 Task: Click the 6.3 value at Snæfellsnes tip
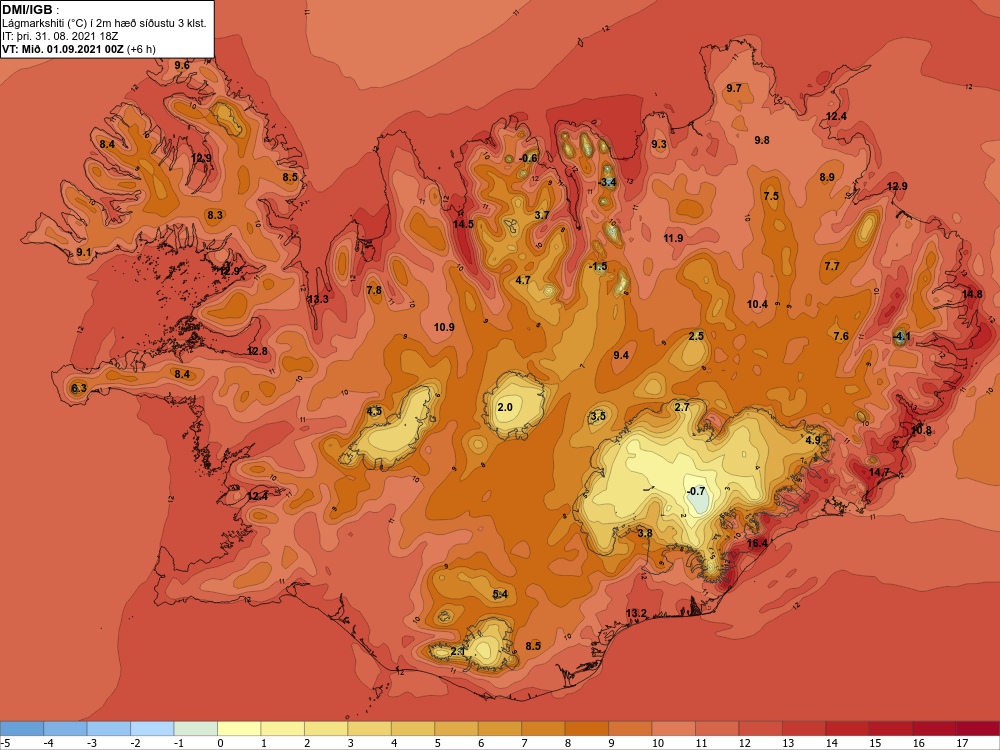point(78,388)
